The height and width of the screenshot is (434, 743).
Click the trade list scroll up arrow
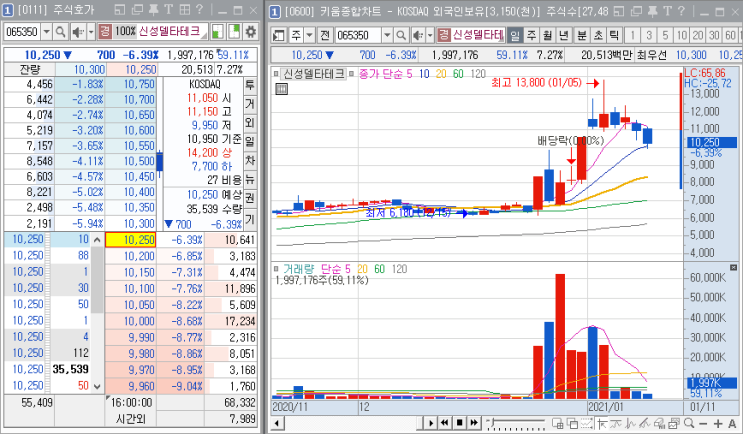coord(97,240)
